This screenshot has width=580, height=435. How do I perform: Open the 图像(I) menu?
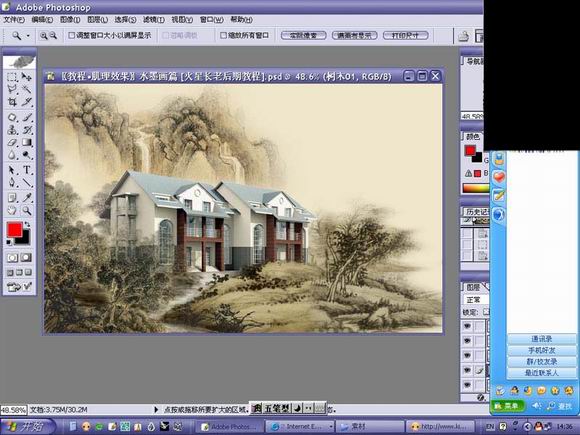coord(70,20)
